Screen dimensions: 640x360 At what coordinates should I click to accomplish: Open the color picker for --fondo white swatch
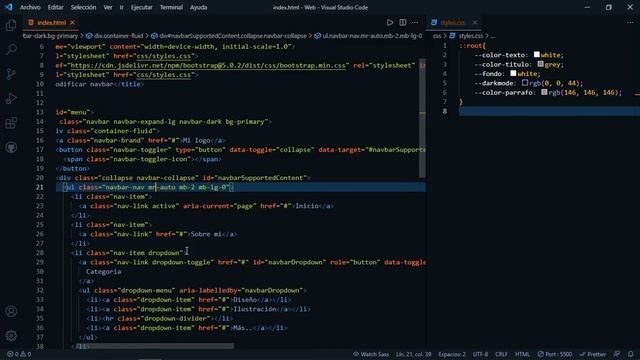click(x=513, y=73)
